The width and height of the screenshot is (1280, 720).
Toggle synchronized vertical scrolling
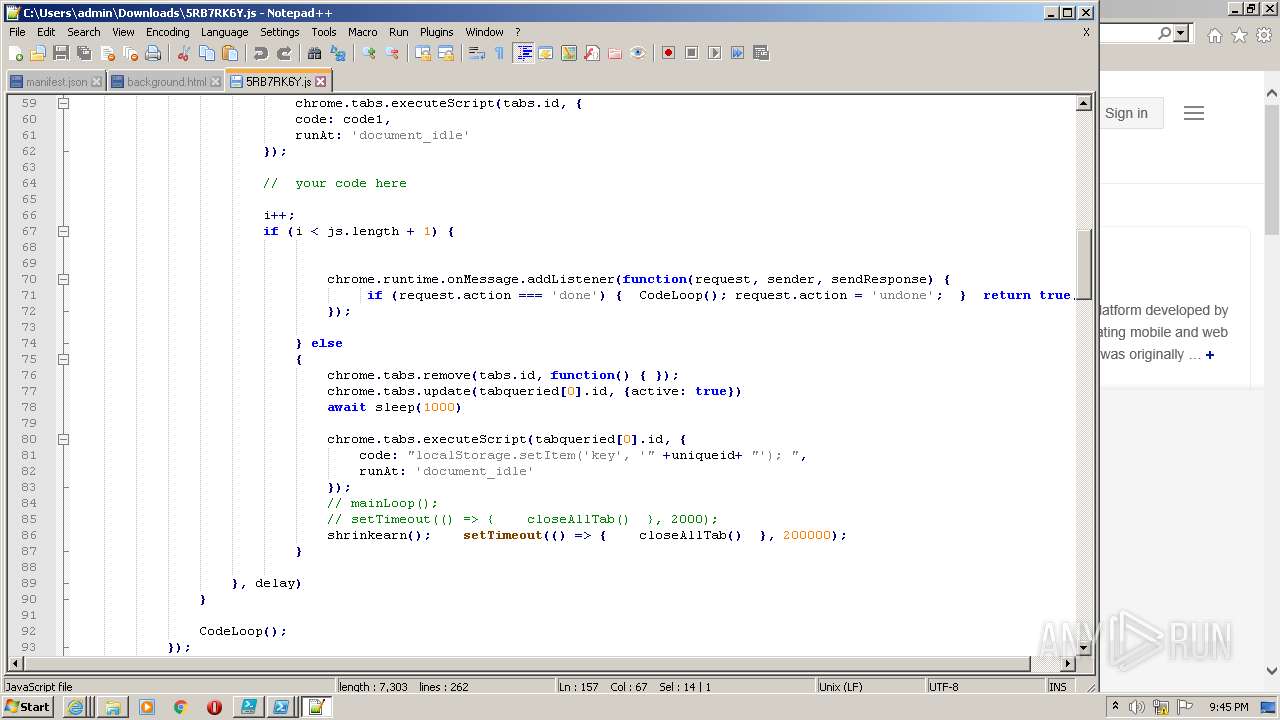[423, 53]
